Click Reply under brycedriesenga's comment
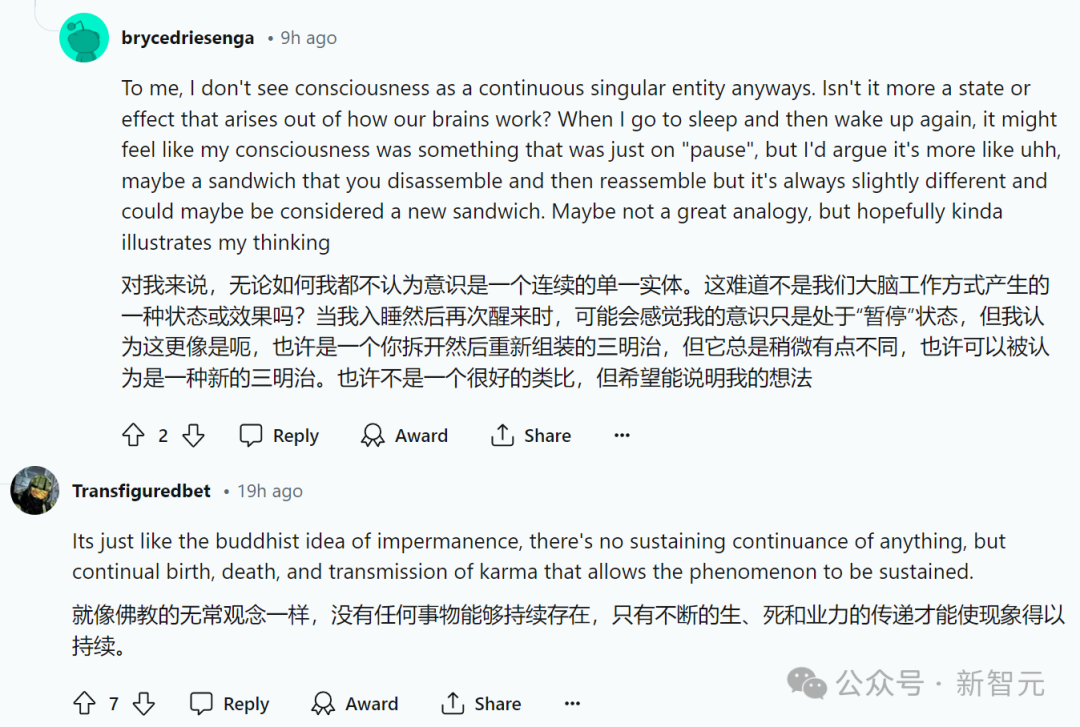This screenshot has height=727, width=1080. pos(279,436)
